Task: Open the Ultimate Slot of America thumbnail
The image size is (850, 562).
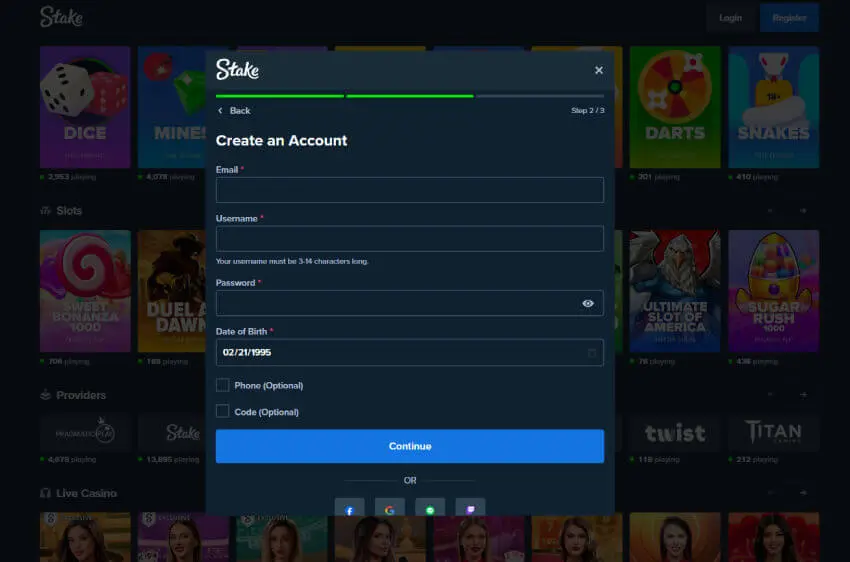Action: (675, 291)
